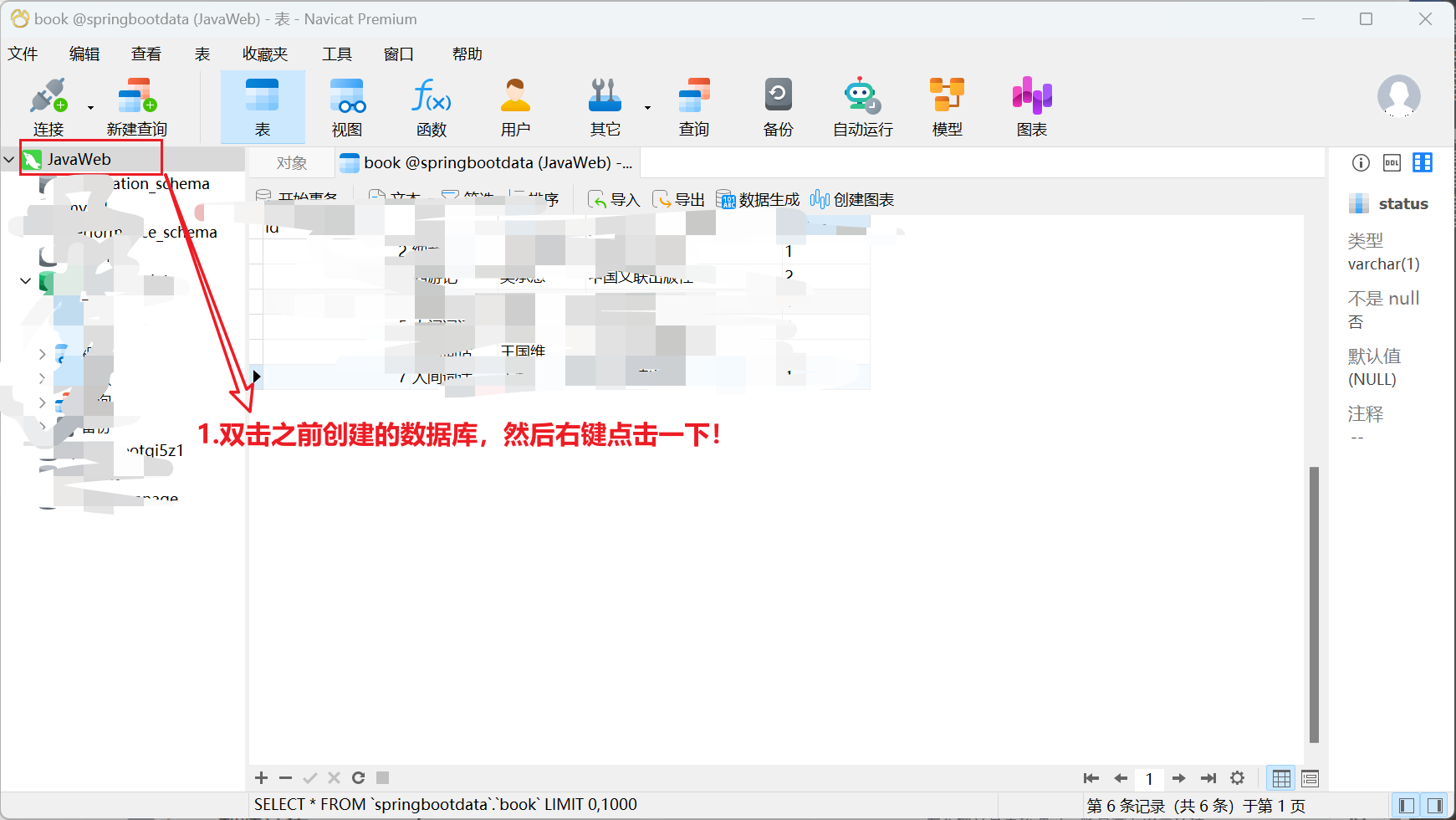
Task: Delete record with minus icon
Action: point(285,778)
